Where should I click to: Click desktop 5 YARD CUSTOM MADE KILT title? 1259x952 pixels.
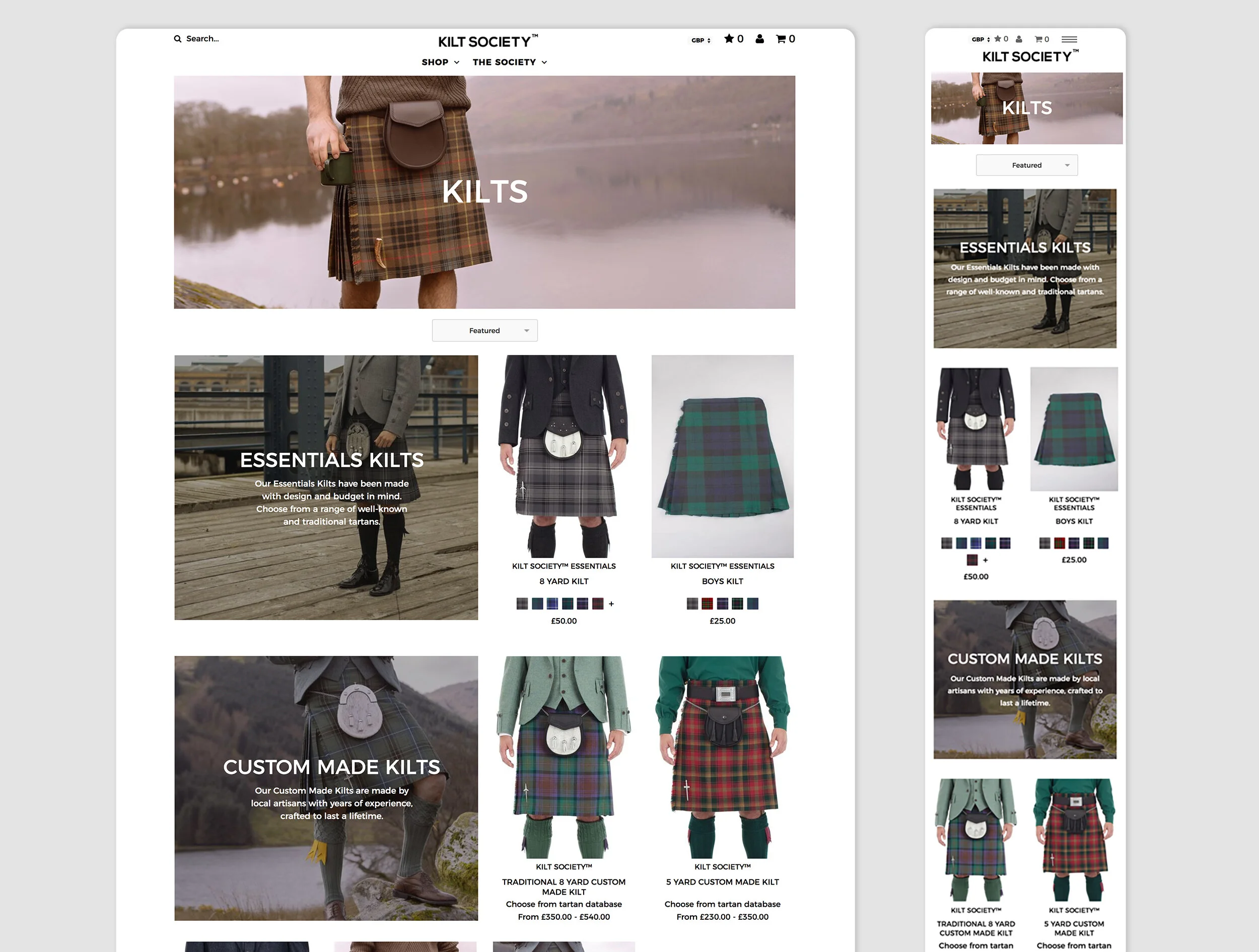pyautogui.click(x=722, y=882)
